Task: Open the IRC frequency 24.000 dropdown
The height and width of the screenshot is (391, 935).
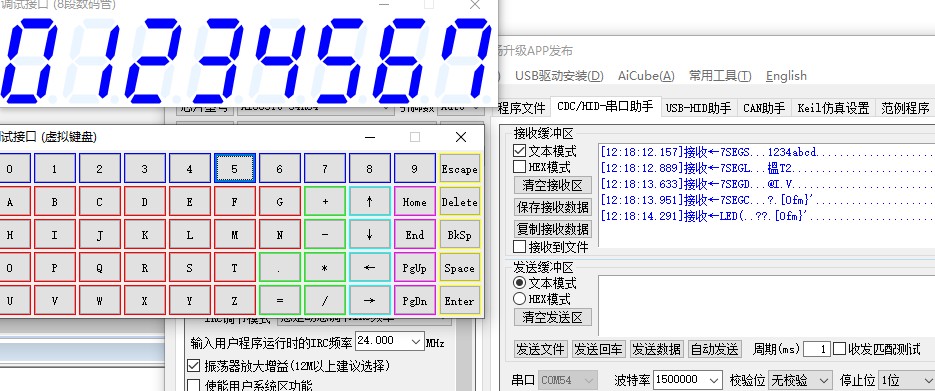Action: 416,342
